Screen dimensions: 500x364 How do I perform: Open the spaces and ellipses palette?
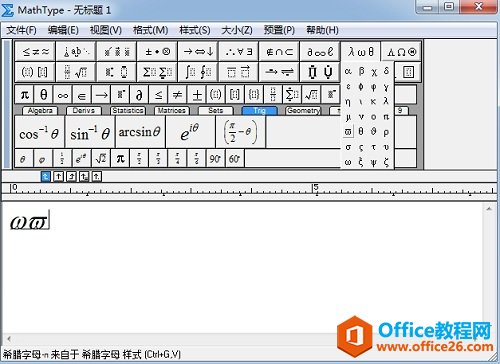[x=76, y=52]
